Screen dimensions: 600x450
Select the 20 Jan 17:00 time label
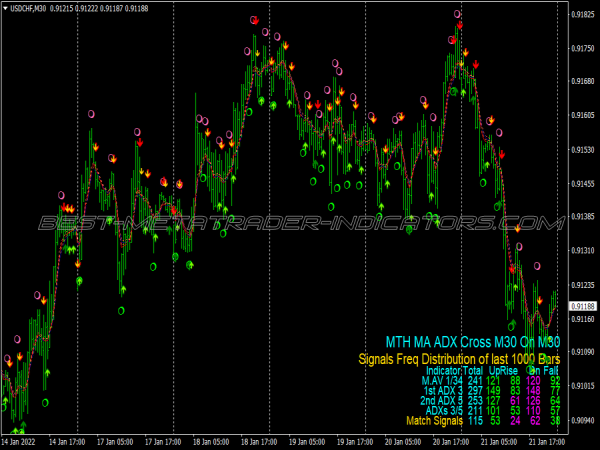tap(451, 442)
